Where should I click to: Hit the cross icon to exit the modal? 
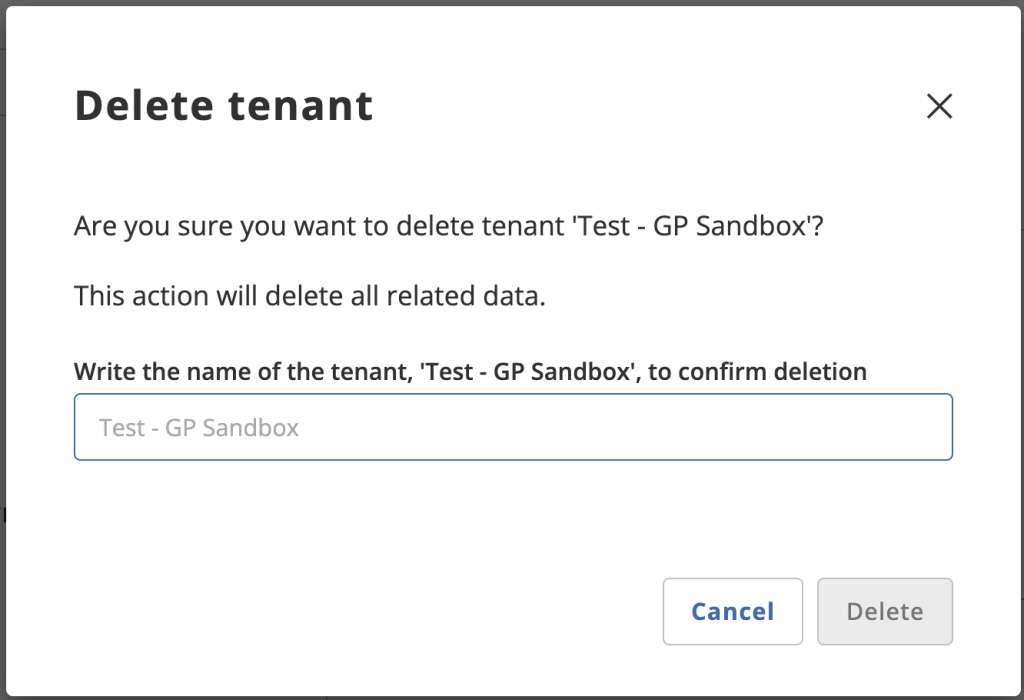coord(939,106)
